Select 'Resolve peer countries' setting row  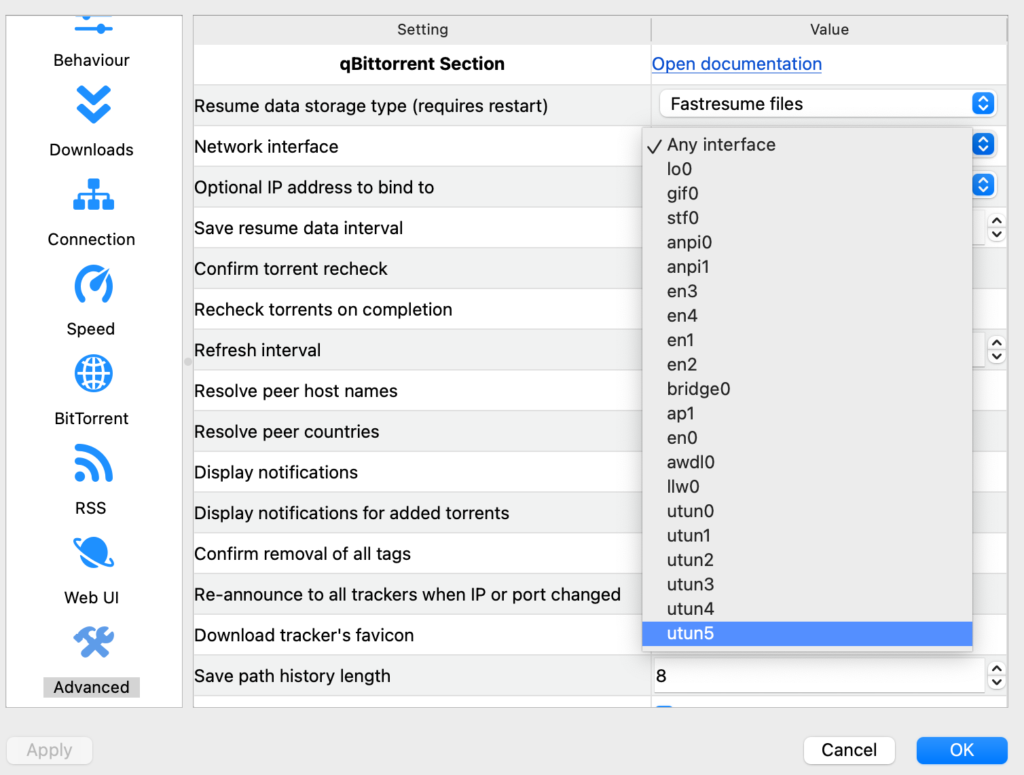coord(418,432)
